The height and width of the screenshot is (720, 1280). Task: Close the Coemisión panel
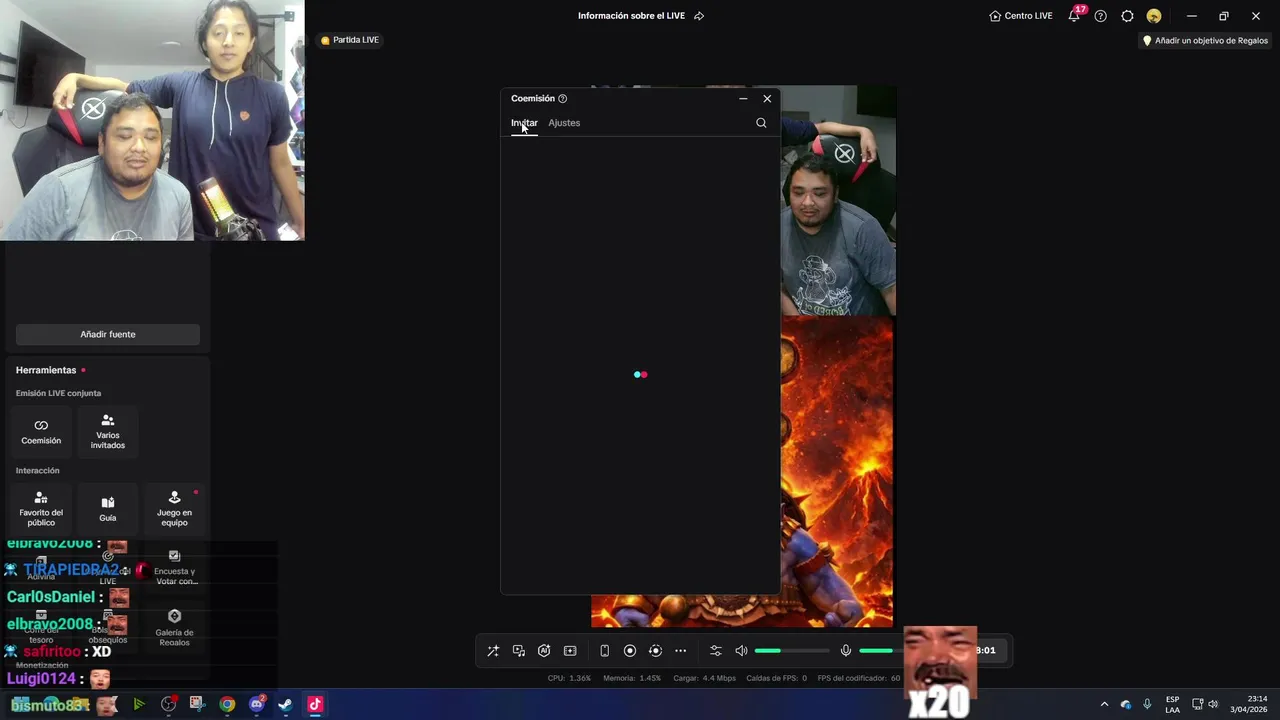coord(767,99)
